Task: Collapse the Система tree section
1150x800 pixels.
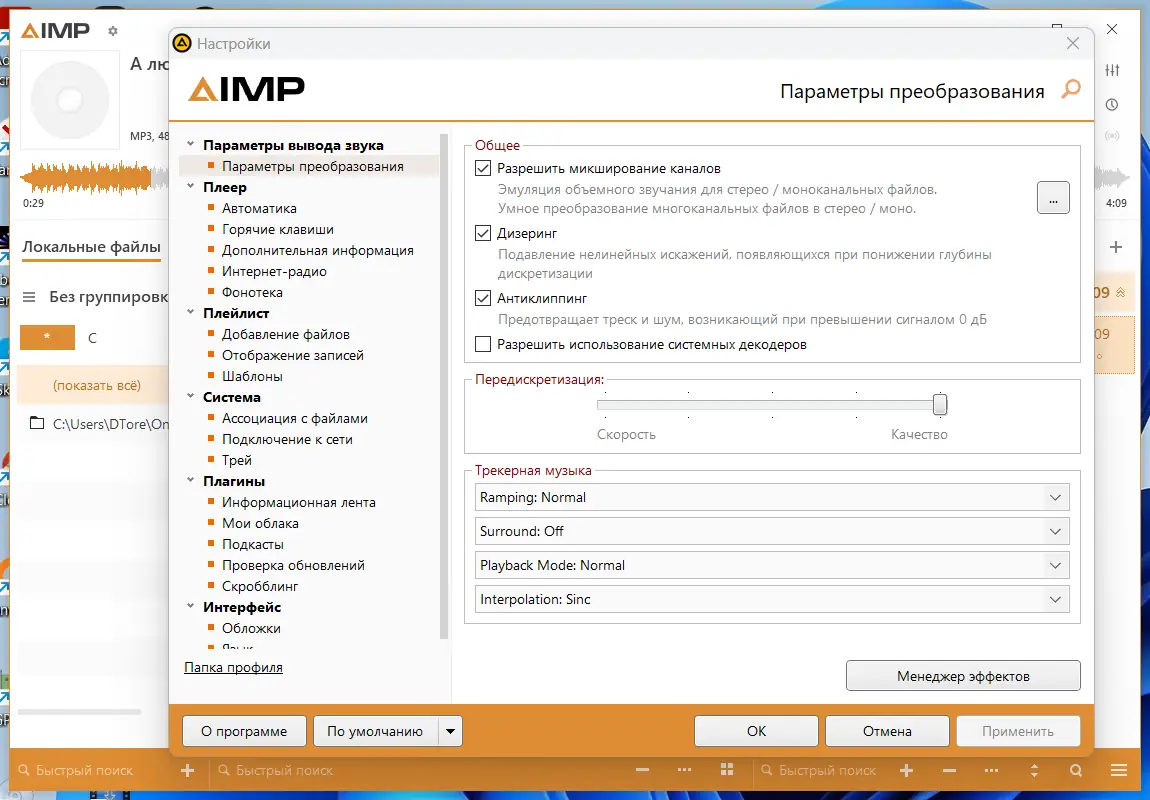Action: point(191,396)
